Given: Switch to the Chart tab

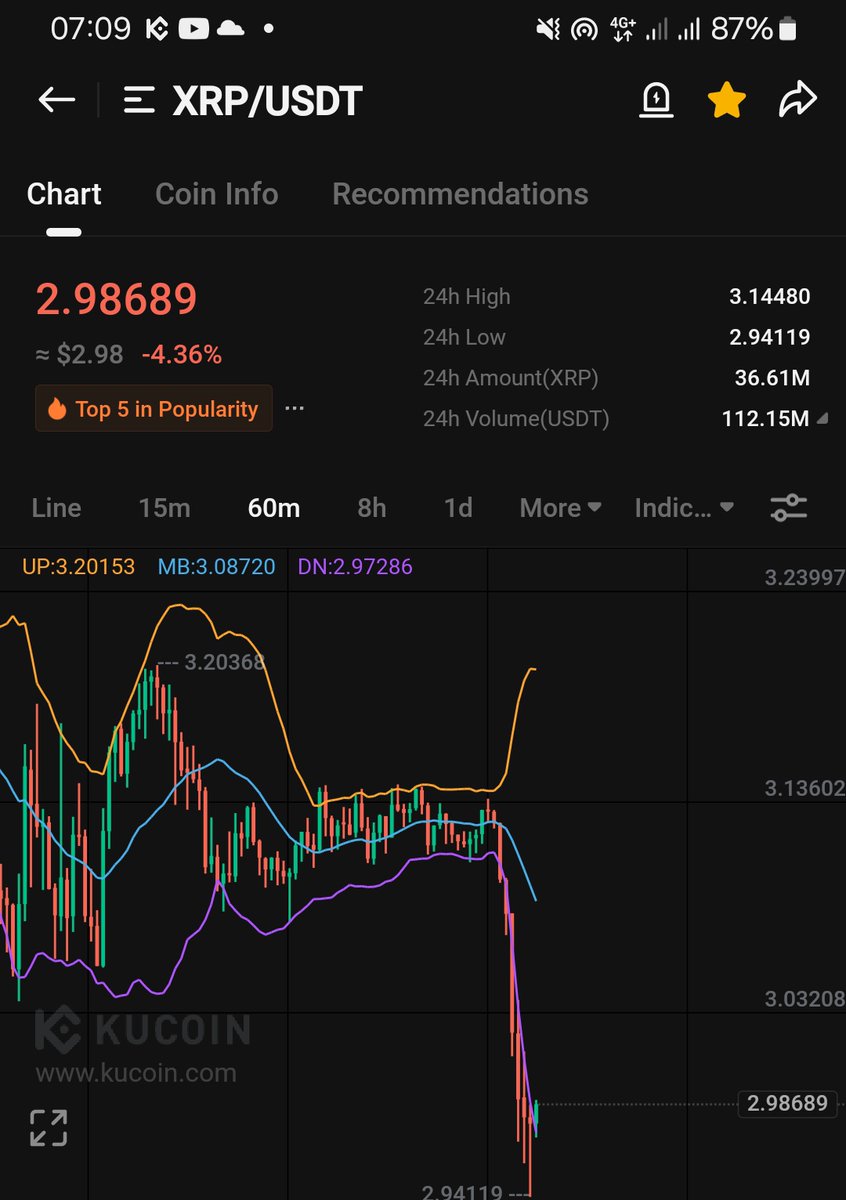Looking at the screenshot, I should pos(64,194).
